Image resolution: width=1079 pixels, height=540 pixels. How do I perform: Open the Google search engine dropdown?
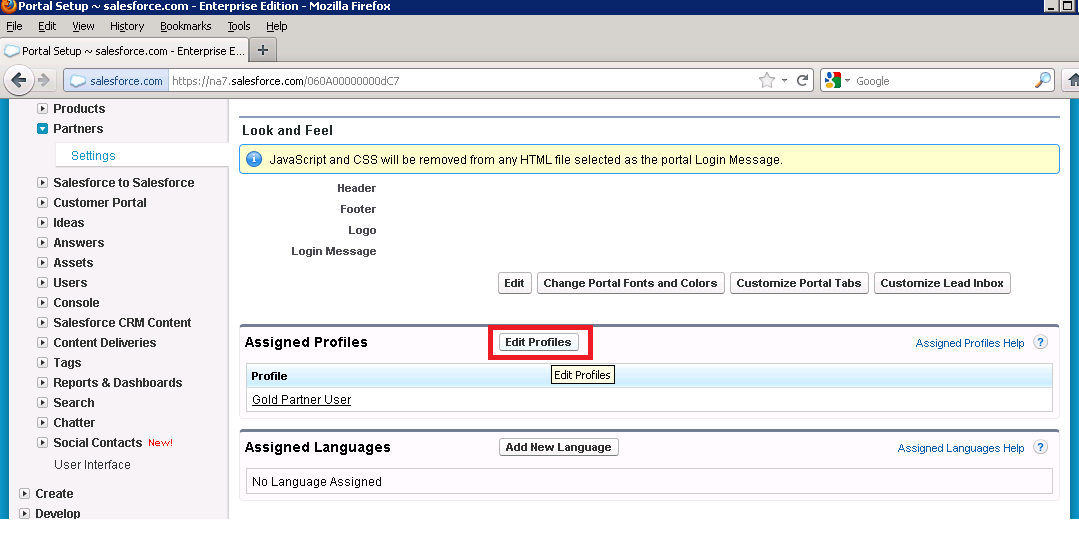838,81
